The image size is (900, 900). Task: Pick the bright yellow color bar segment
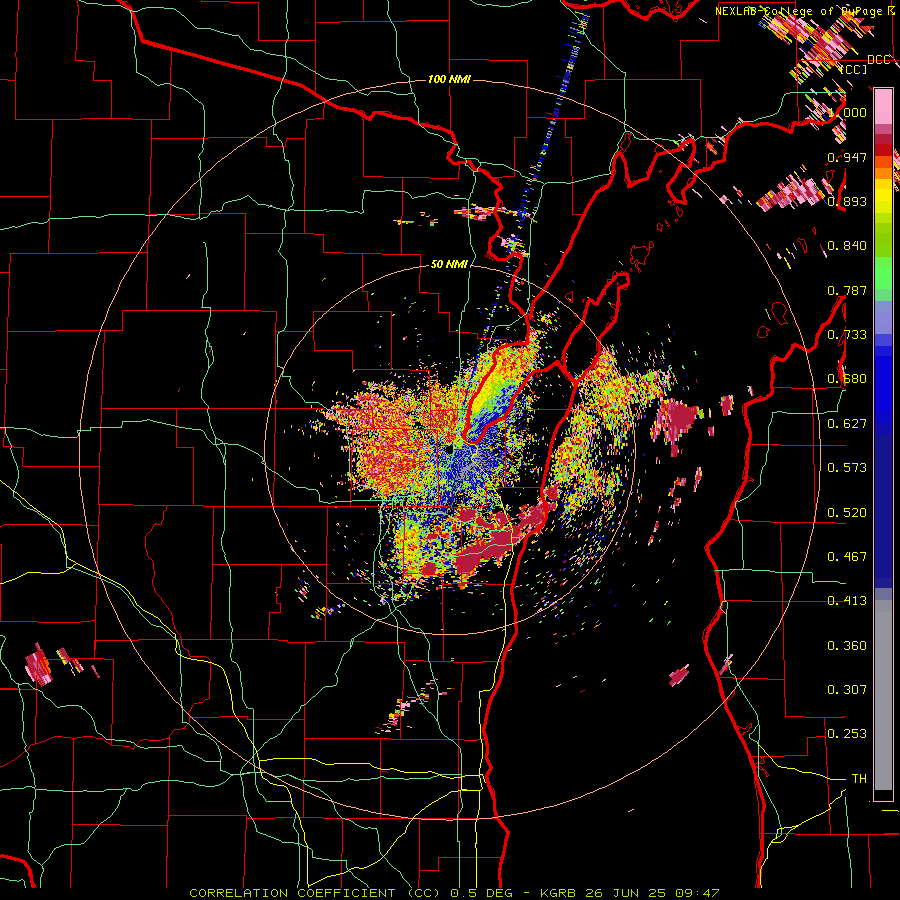[x=883, y=196]
